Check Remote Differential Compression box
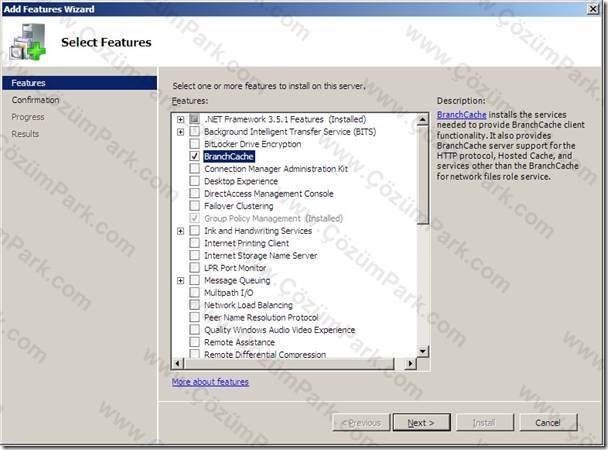Viewport: 608px width, 450px height. pos(195,354)
